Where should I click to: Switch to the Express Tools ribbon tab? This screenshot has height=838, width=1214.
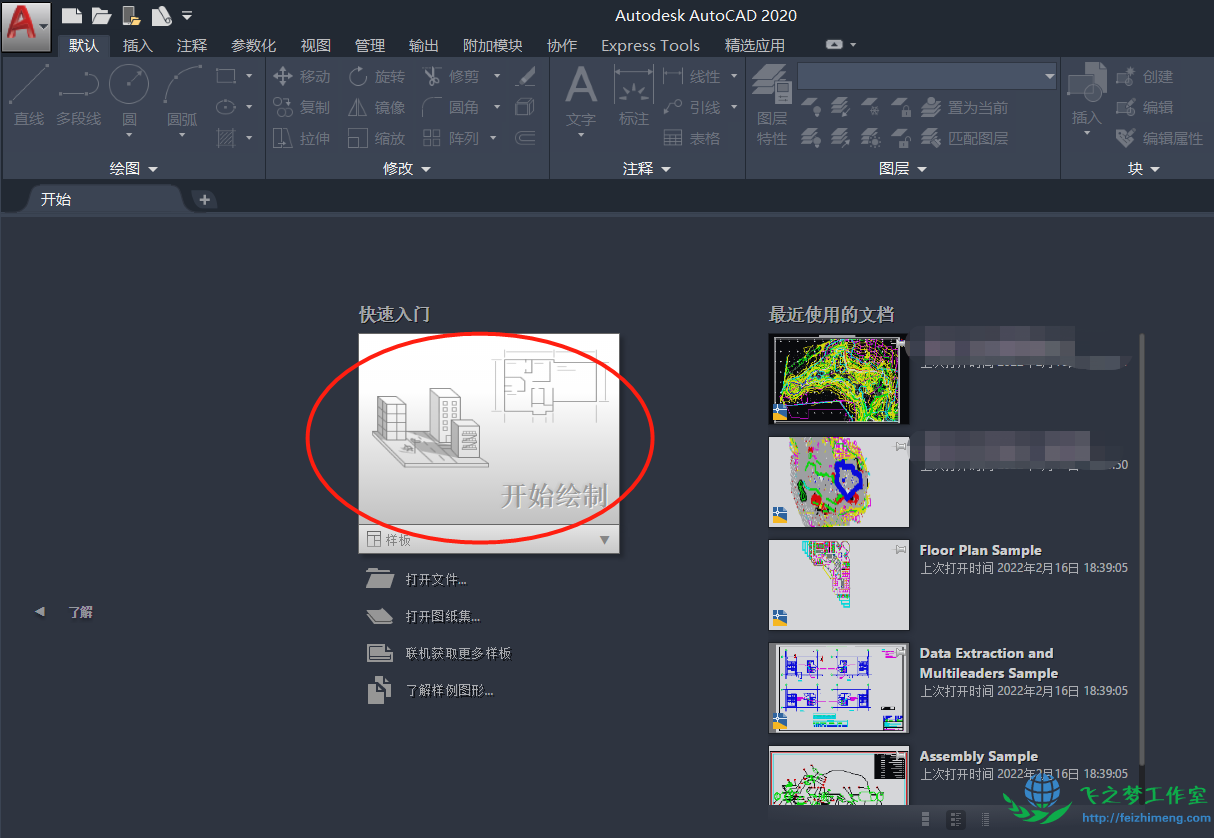click(650, 45)
